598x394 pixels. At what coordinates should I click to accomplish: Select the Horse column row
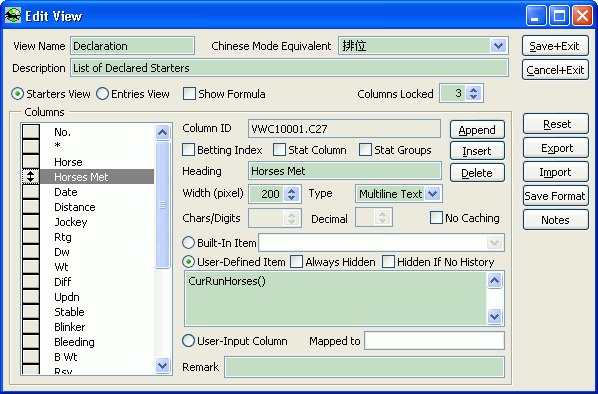click(97, 162)
